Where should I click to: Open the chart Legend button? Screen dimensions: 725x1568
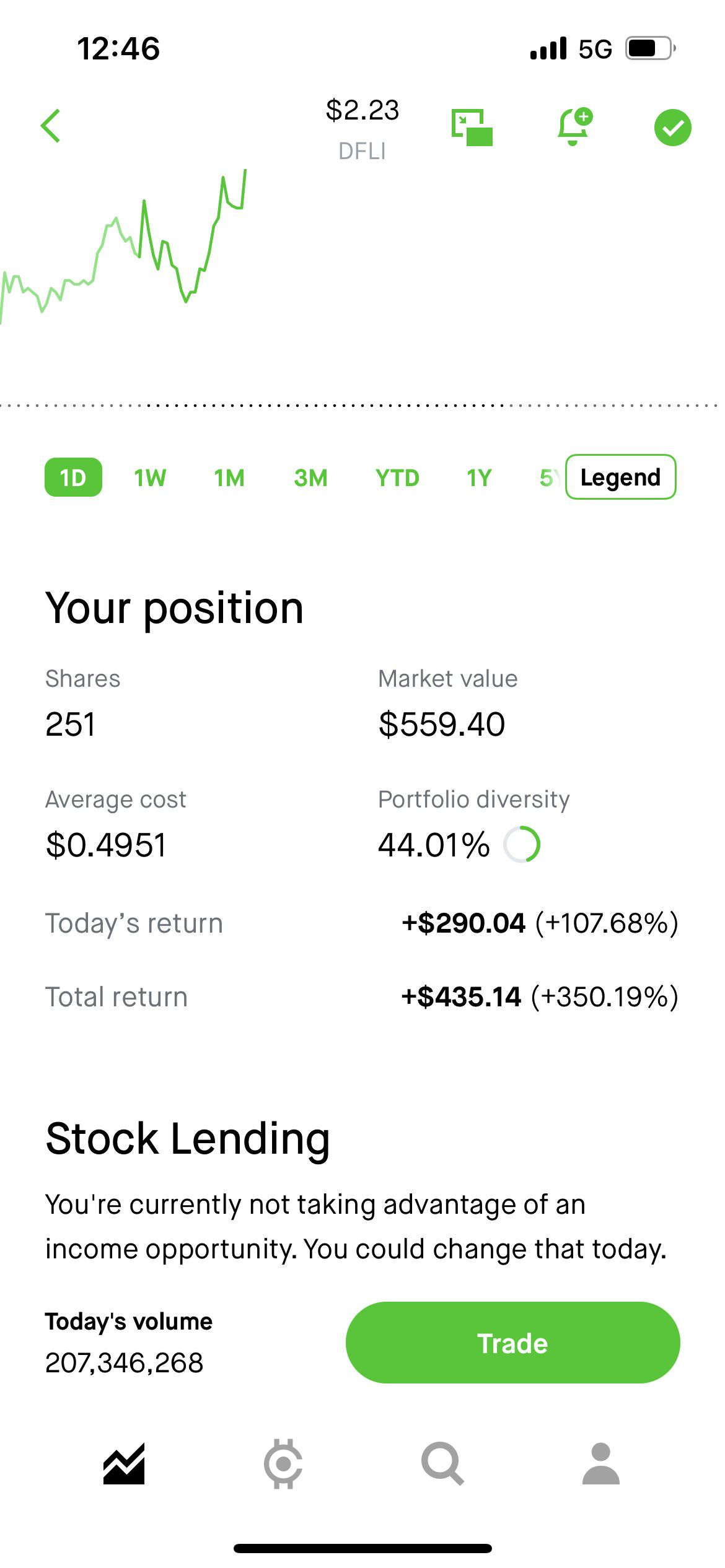pos(621,477)
